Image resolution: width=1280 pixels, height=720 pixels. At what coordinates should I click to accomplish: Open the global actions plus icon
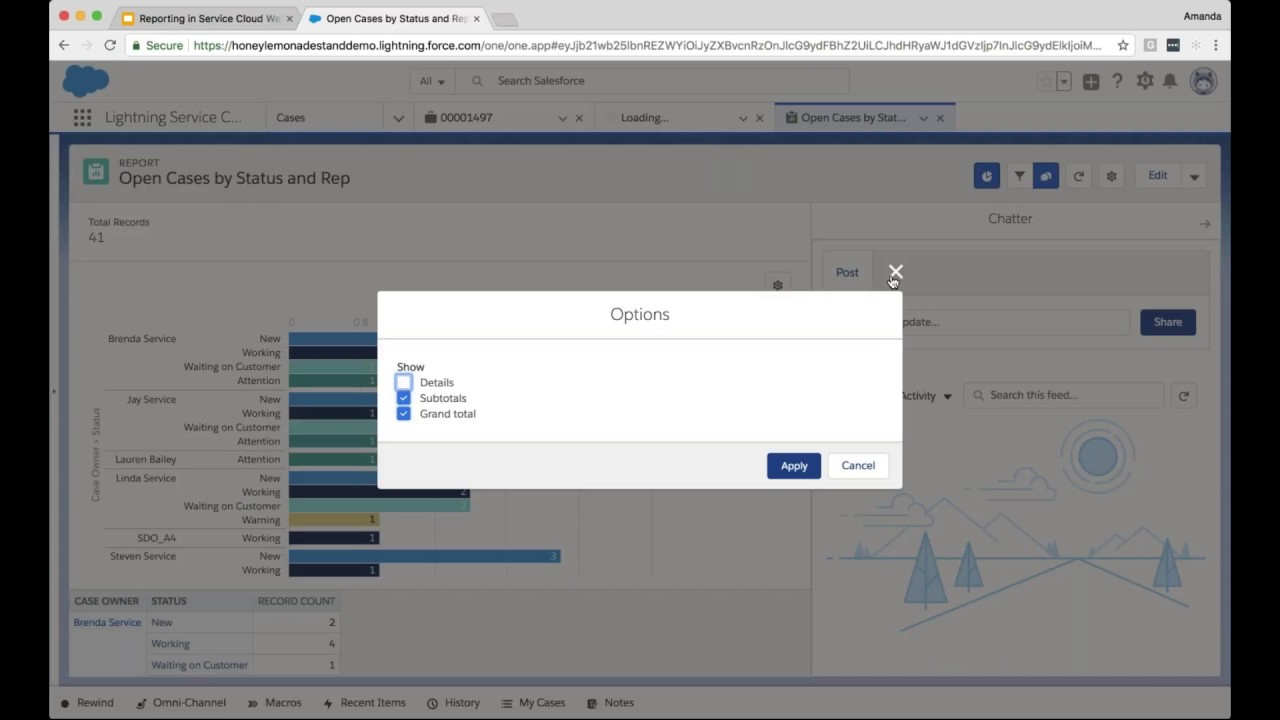[x=1091, y=81]
